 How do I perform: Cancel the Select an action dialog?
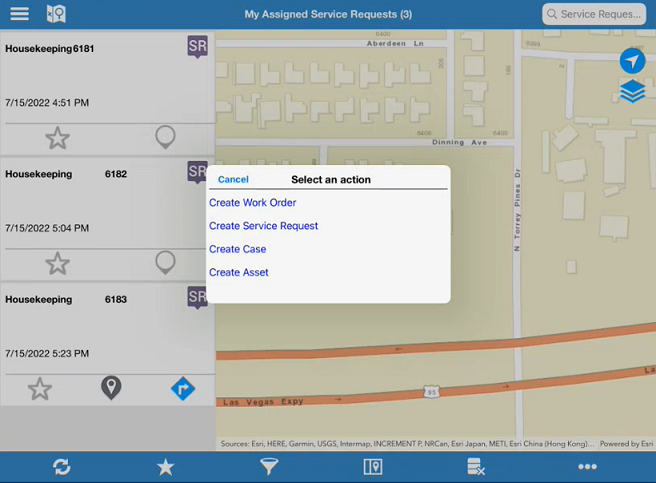[x=233, y=180]
